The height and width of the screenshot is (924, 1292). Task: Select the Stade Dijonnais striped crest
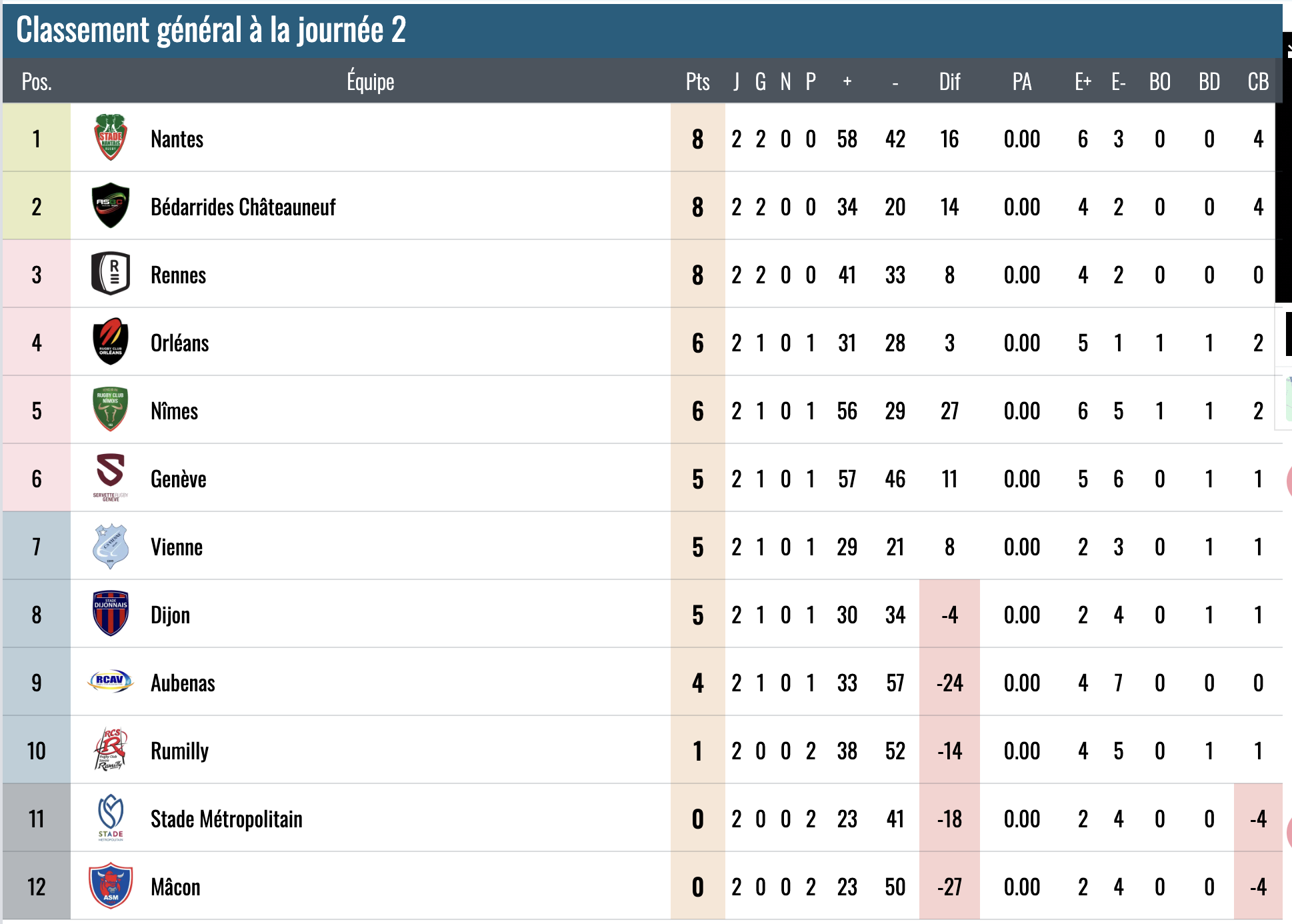[x=111, y=613]
